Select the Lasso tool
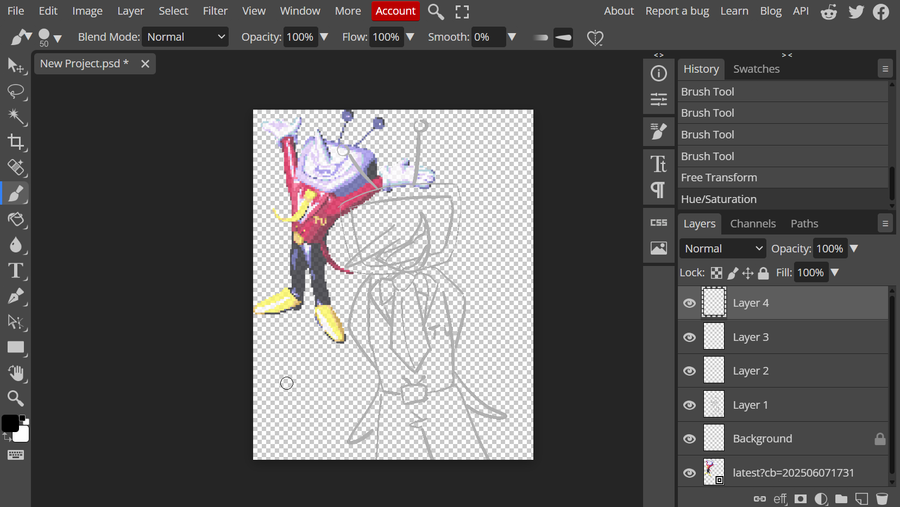Screen dimensions: 900x507 pos(15,91)
